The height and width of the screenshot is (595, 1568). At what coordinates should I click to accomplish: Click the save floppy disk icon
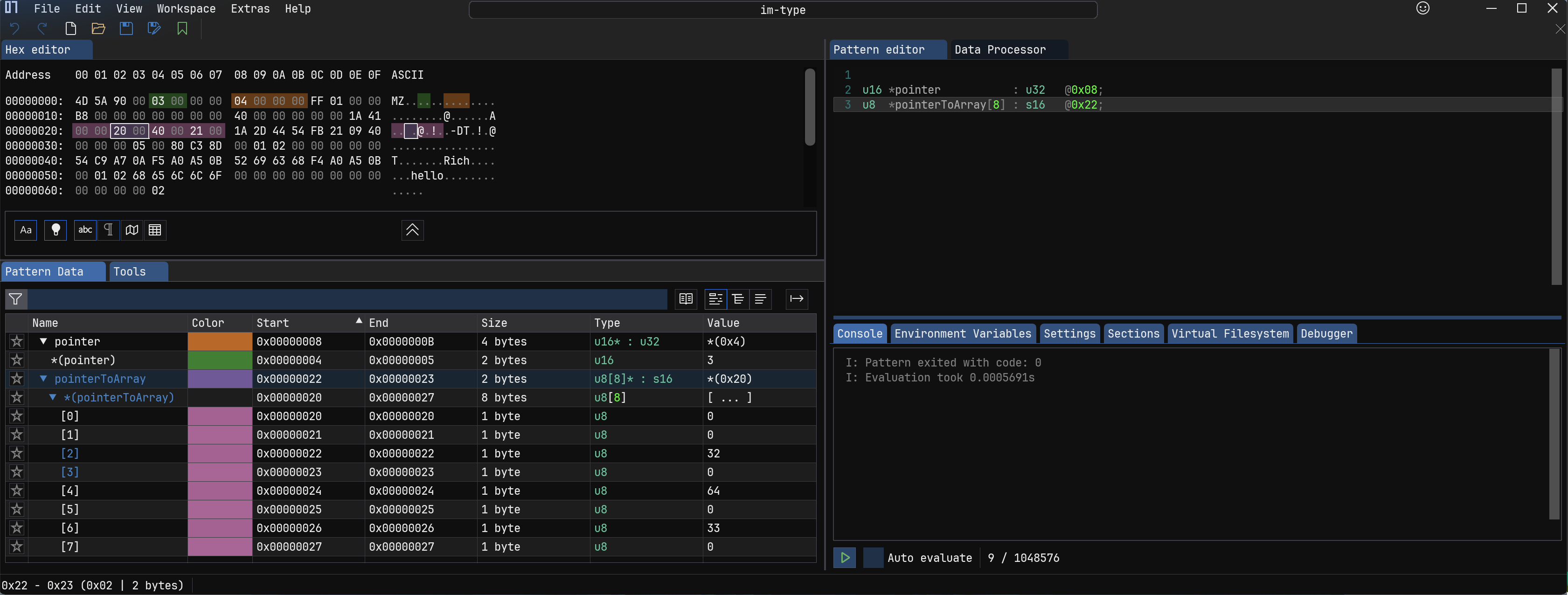pos(126,28)
